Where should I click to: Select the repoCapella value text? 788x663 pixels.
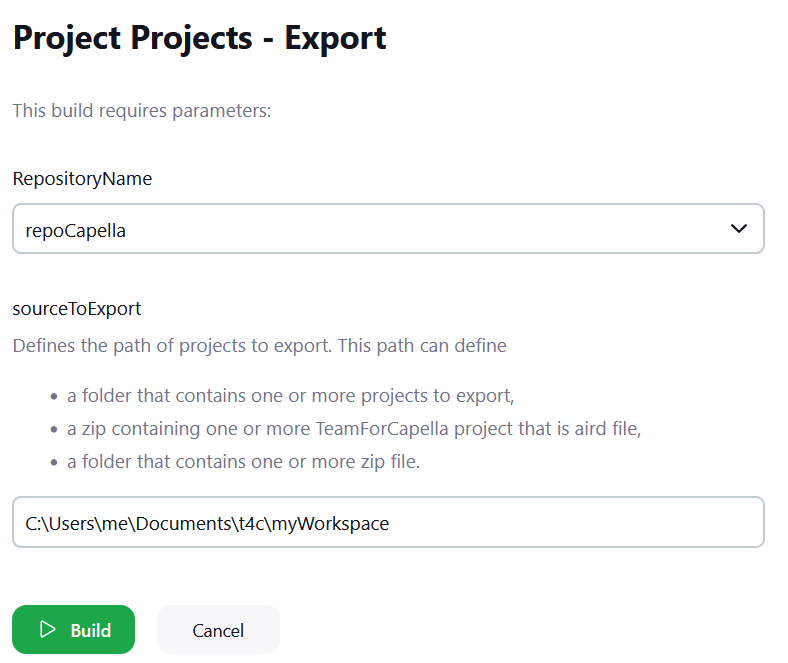click(76, 230)
